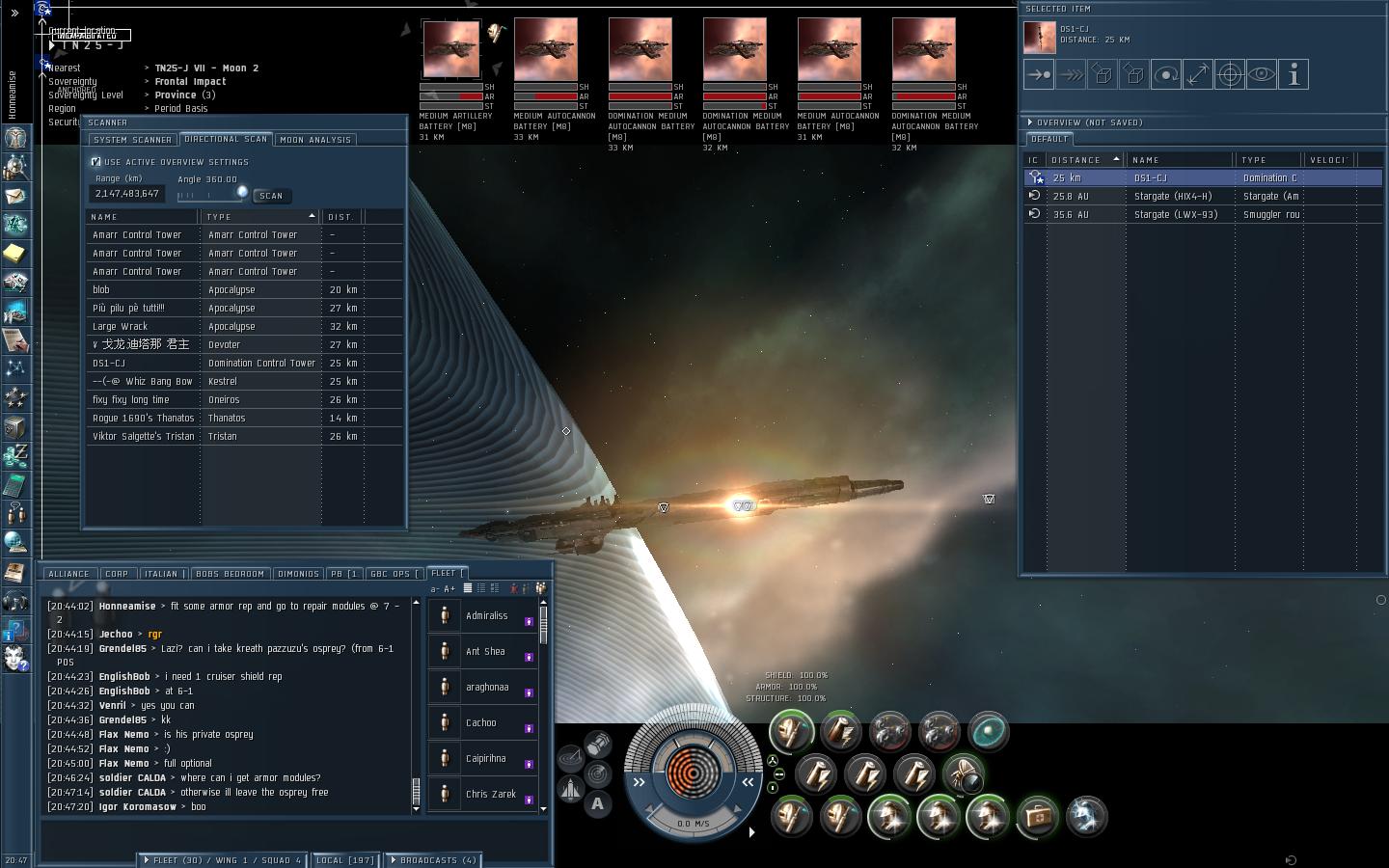1389x868 pixels.
Task: Switch to the Moon Analysis tab
Action: (315, 140)
